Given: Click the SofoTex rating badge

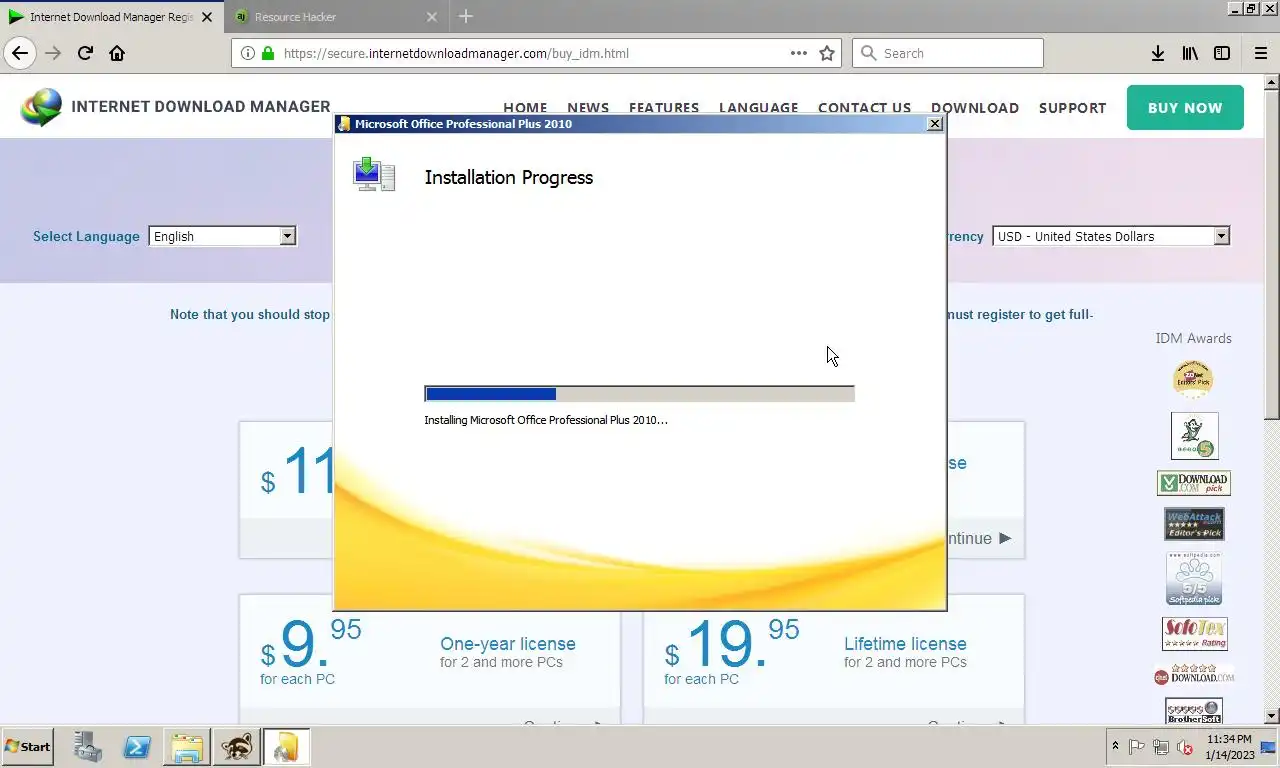Looking at the screenshot, I should pos(1195,634).
